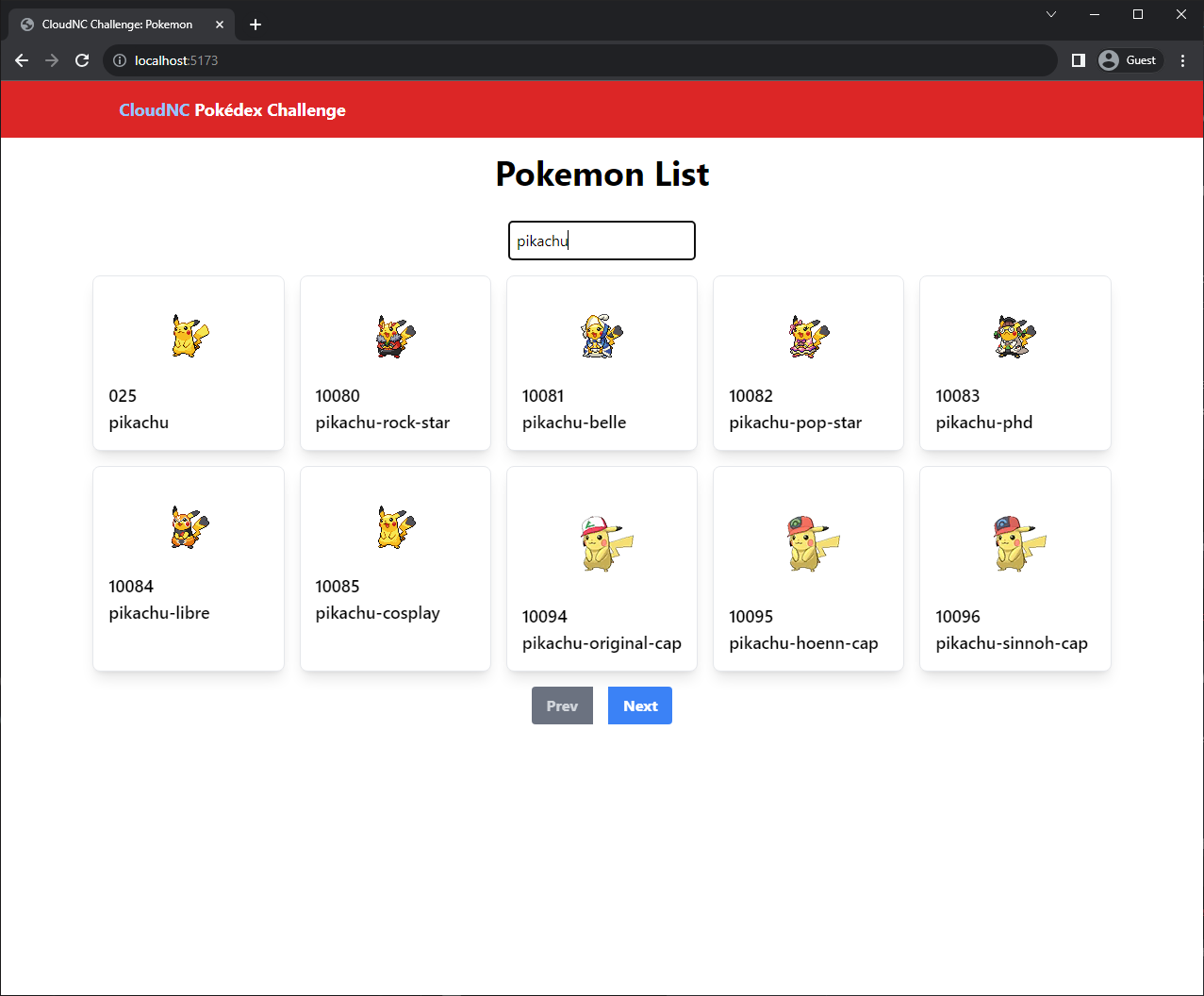
Task: Focus the Pokemon search field containing pikachu
Action: [x=602, y=241]
